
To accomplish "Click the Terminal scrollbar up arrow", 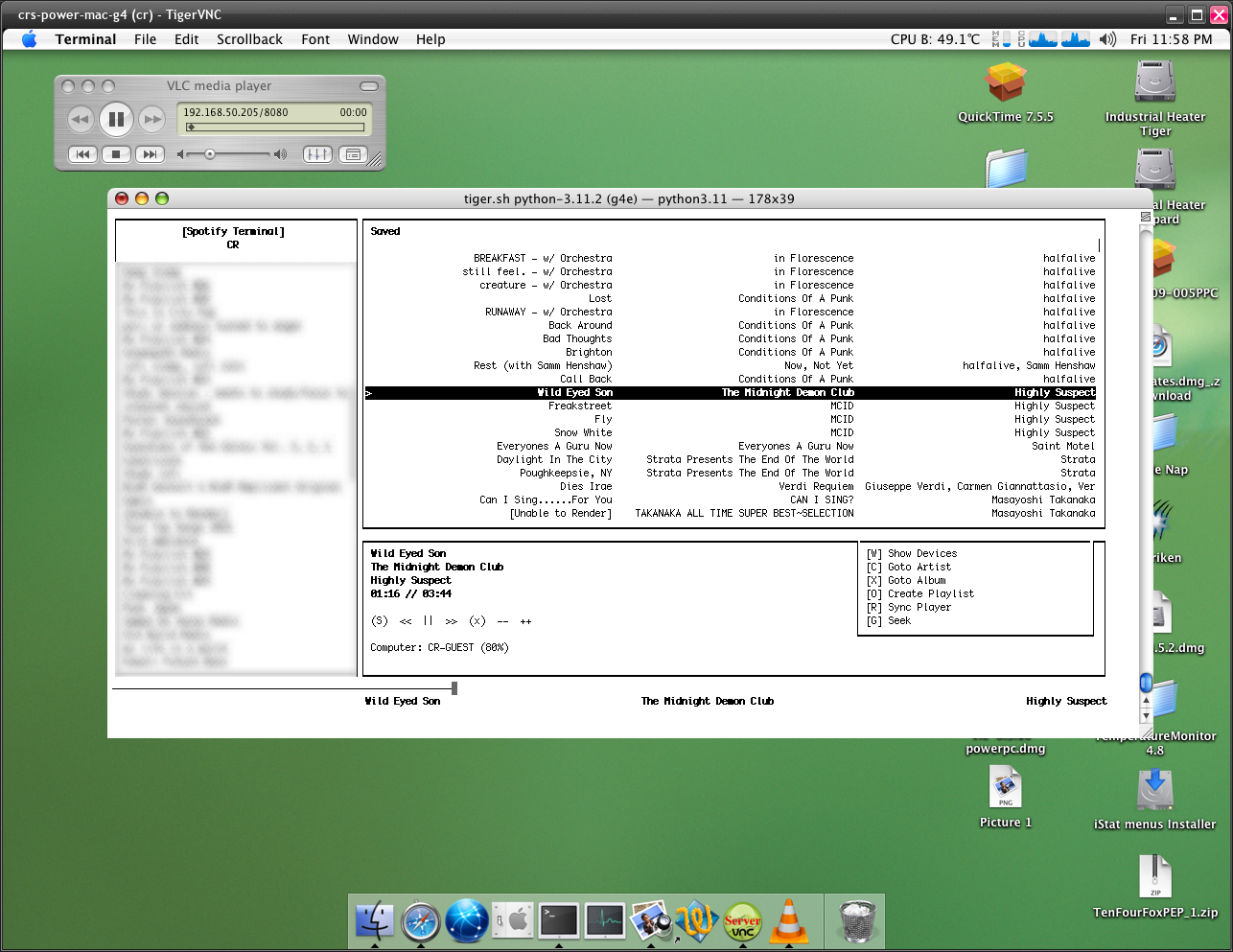I will pos(1146,701).
